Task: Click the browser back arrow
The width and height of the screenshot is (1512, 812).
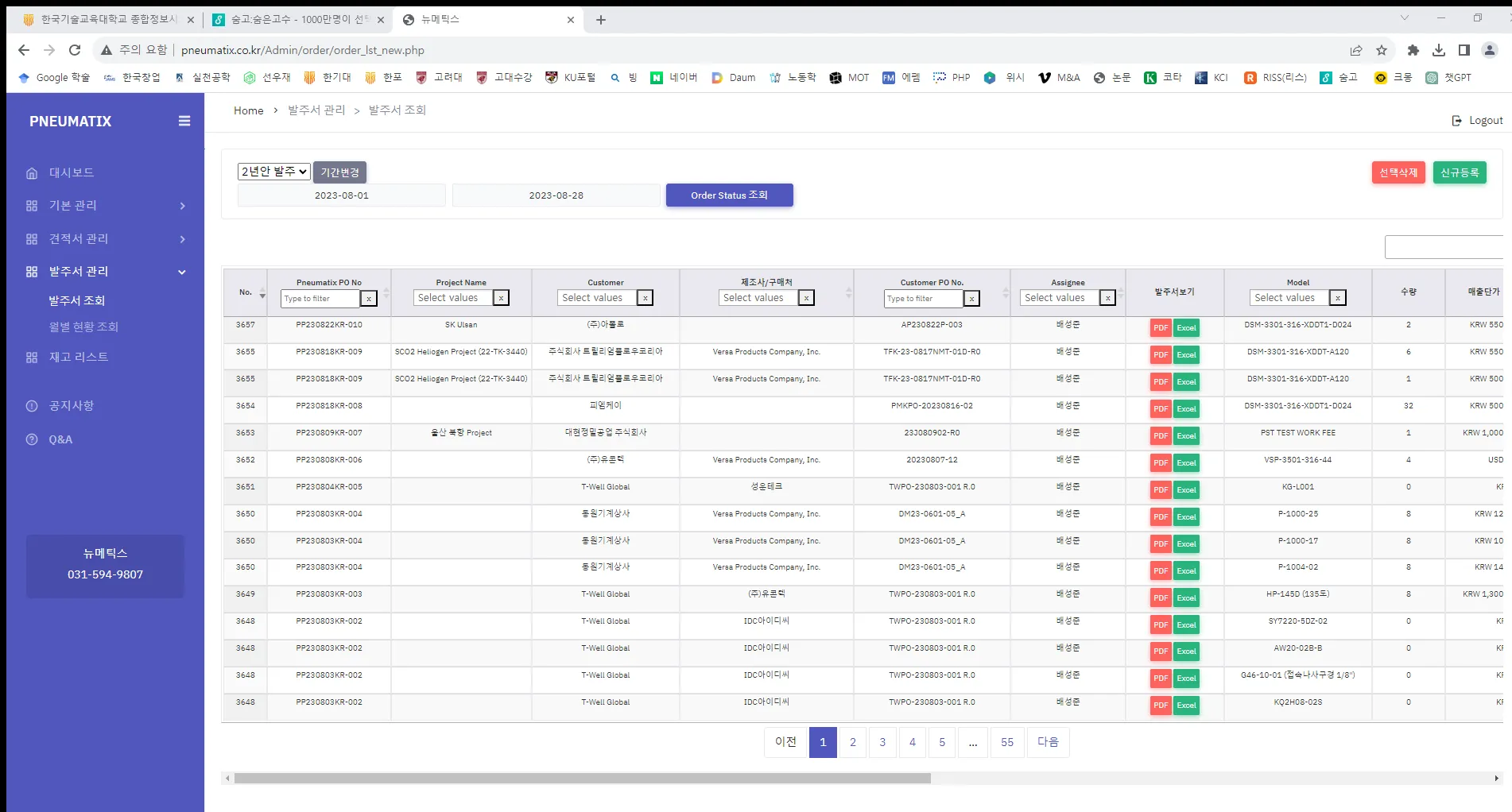Action: [x=24, y=50]
